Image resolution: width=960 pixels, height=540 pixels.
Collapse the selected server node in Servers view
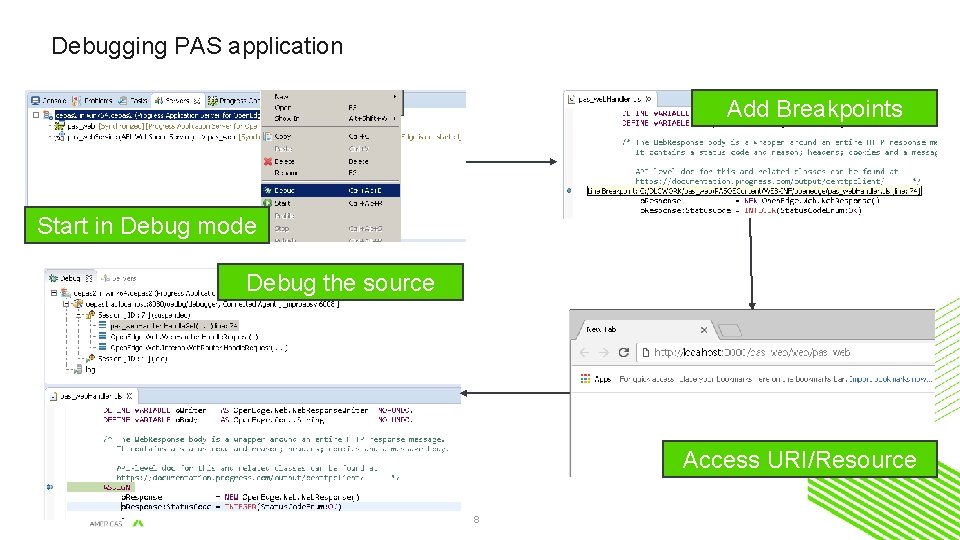pyautogui.click(x=36, y=114)
